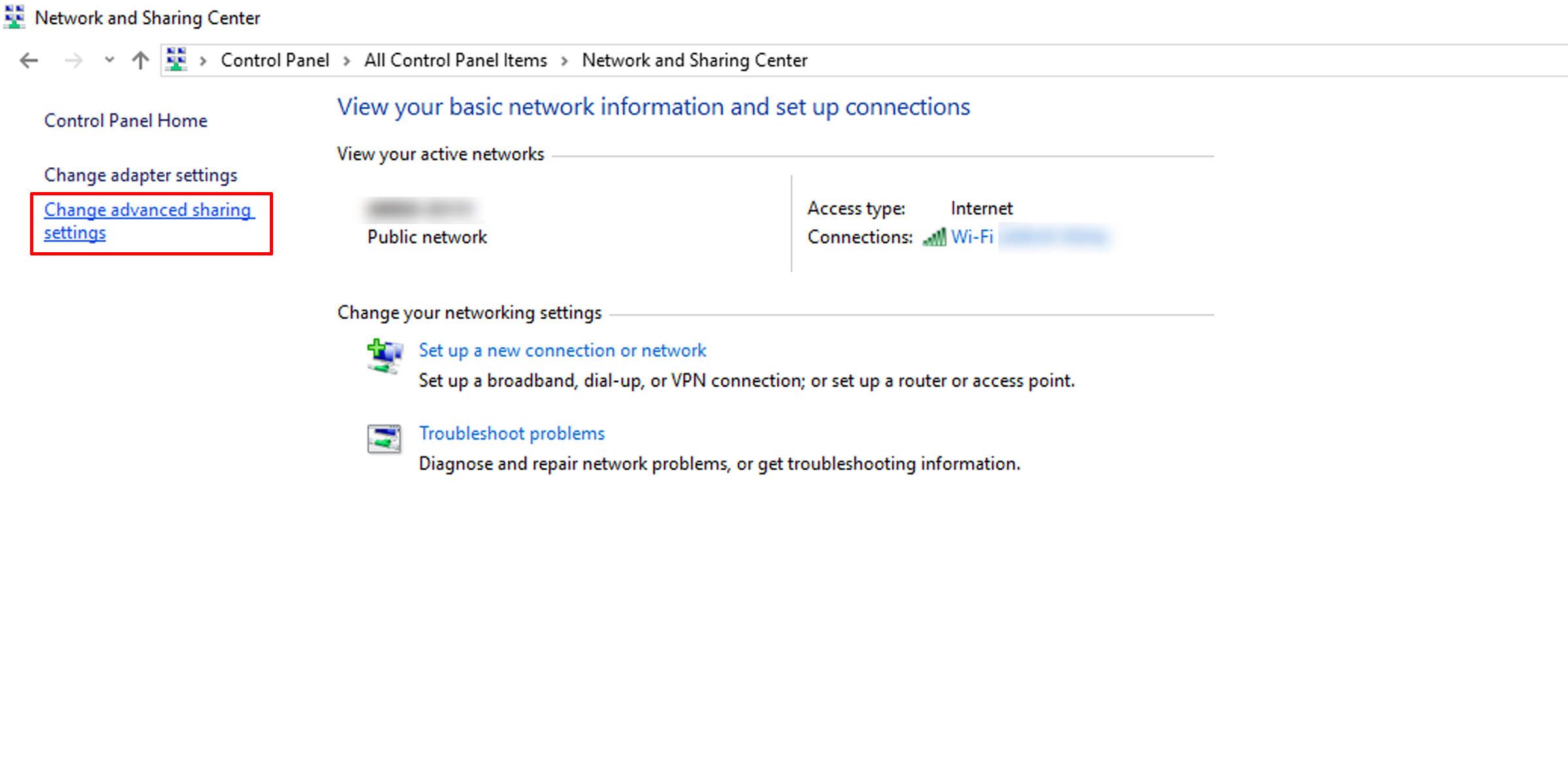The image size is (1568, 784).
Task: Open Control Panel Home link
Action: 125,120
